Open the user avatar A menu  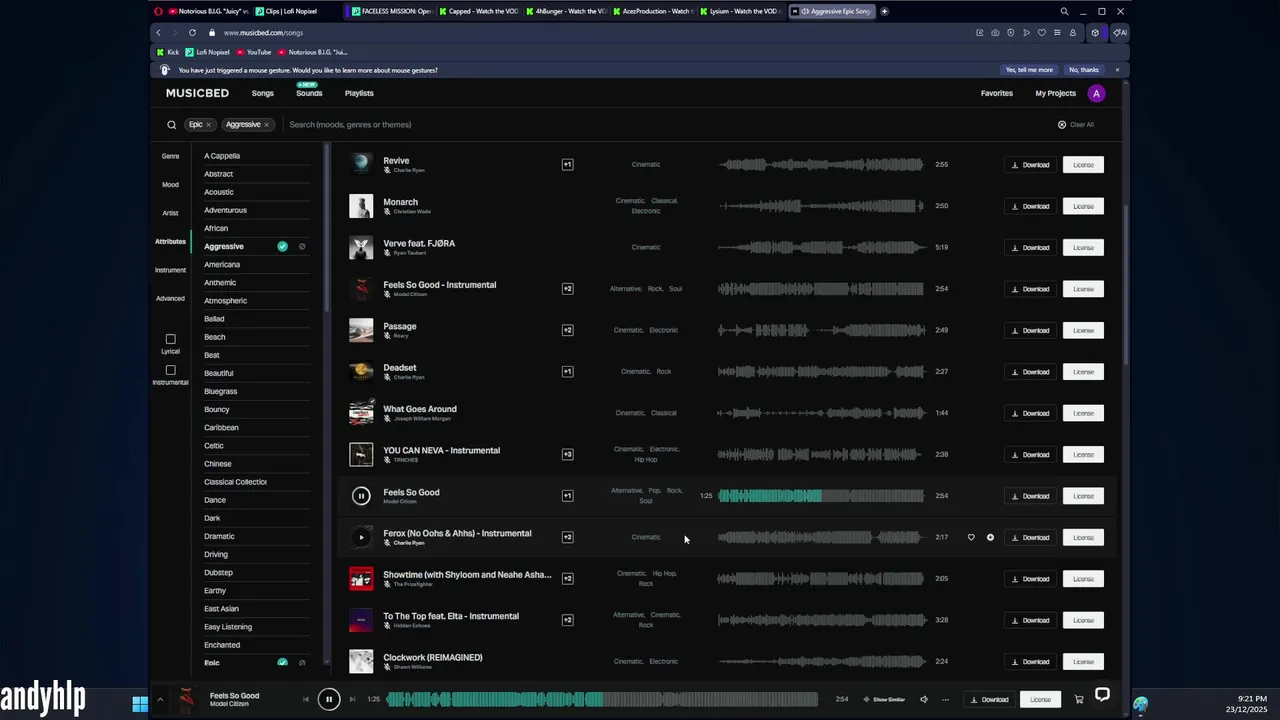click(1096, 93)
